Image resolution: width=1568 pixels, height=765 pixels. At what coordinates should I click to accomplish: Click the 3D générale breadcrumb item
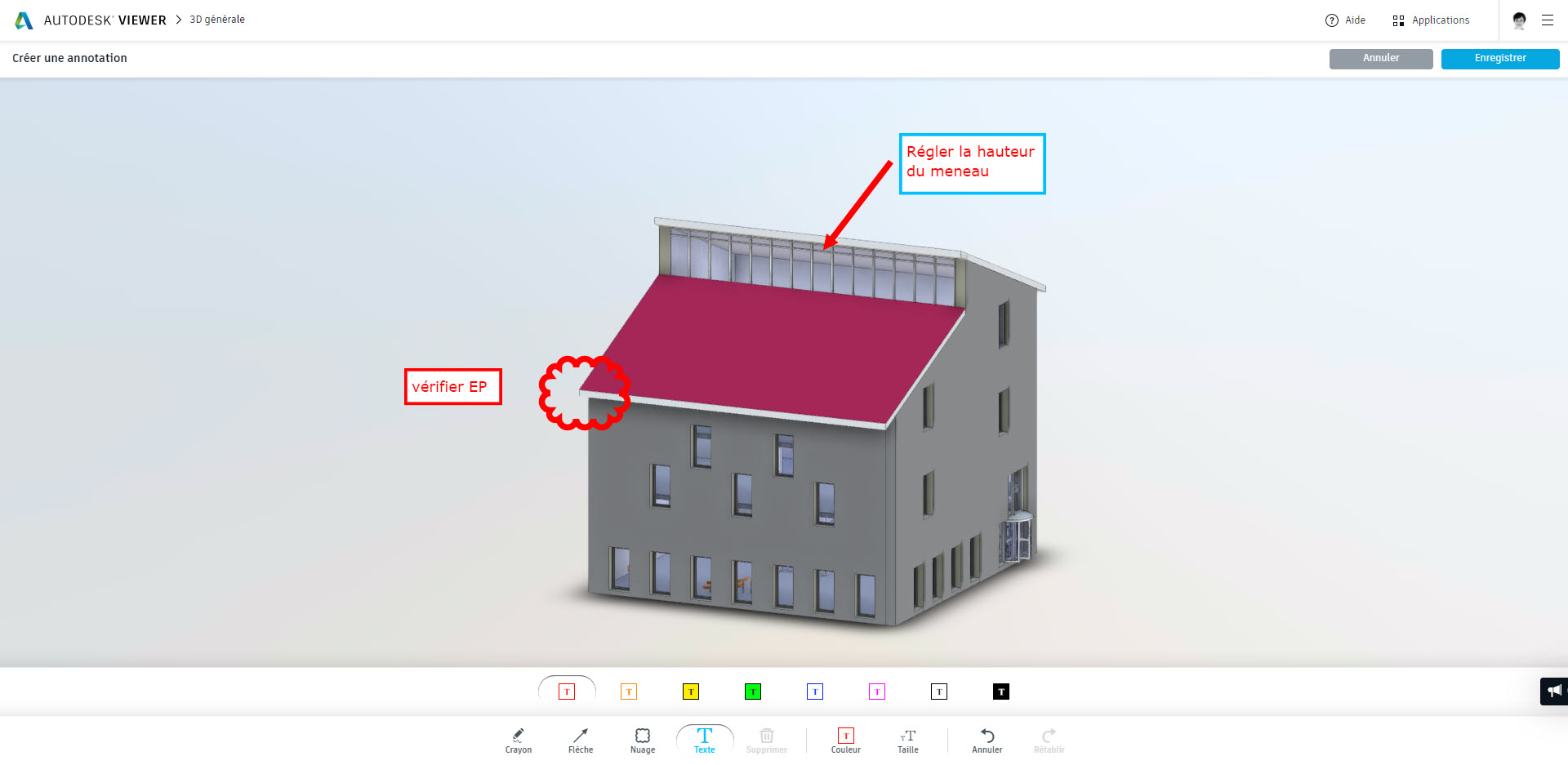pyautogui.click(x=216, y=19)
